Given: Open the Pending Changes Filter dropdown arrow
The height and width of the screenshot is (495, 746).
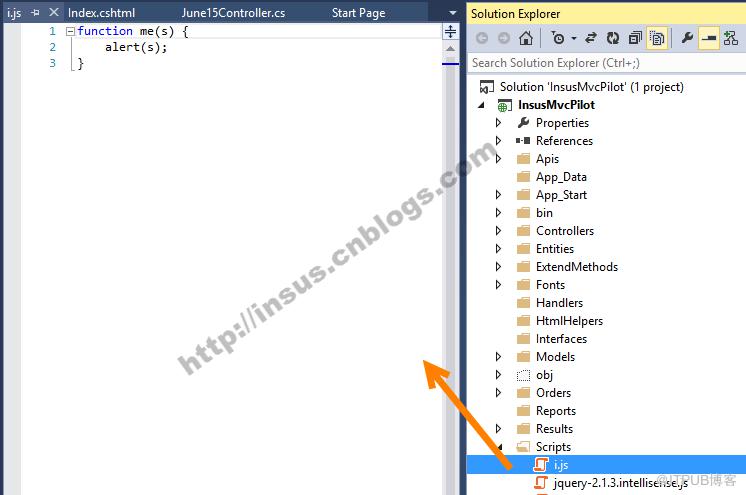Looking at the screenshot, I should click(x=574, y=38).
